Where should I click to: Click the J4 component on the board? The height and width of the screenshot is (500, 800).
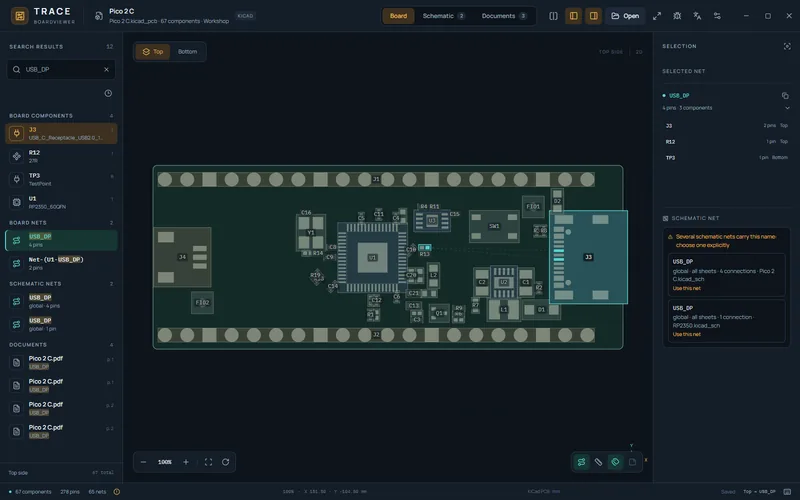pos(182,257)
